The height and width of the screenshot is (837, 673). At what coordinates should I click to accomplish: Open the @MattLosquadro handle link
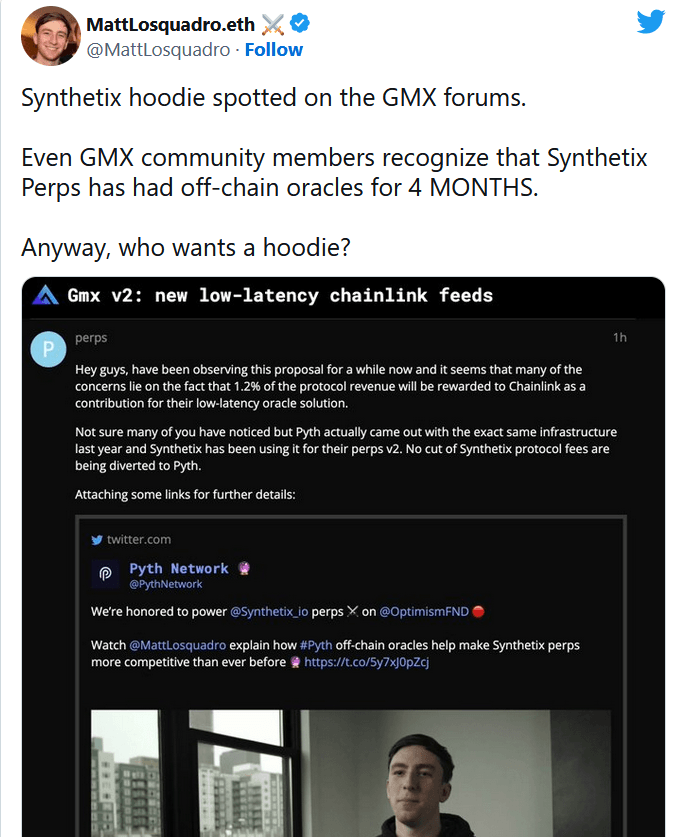coord(158,49)
